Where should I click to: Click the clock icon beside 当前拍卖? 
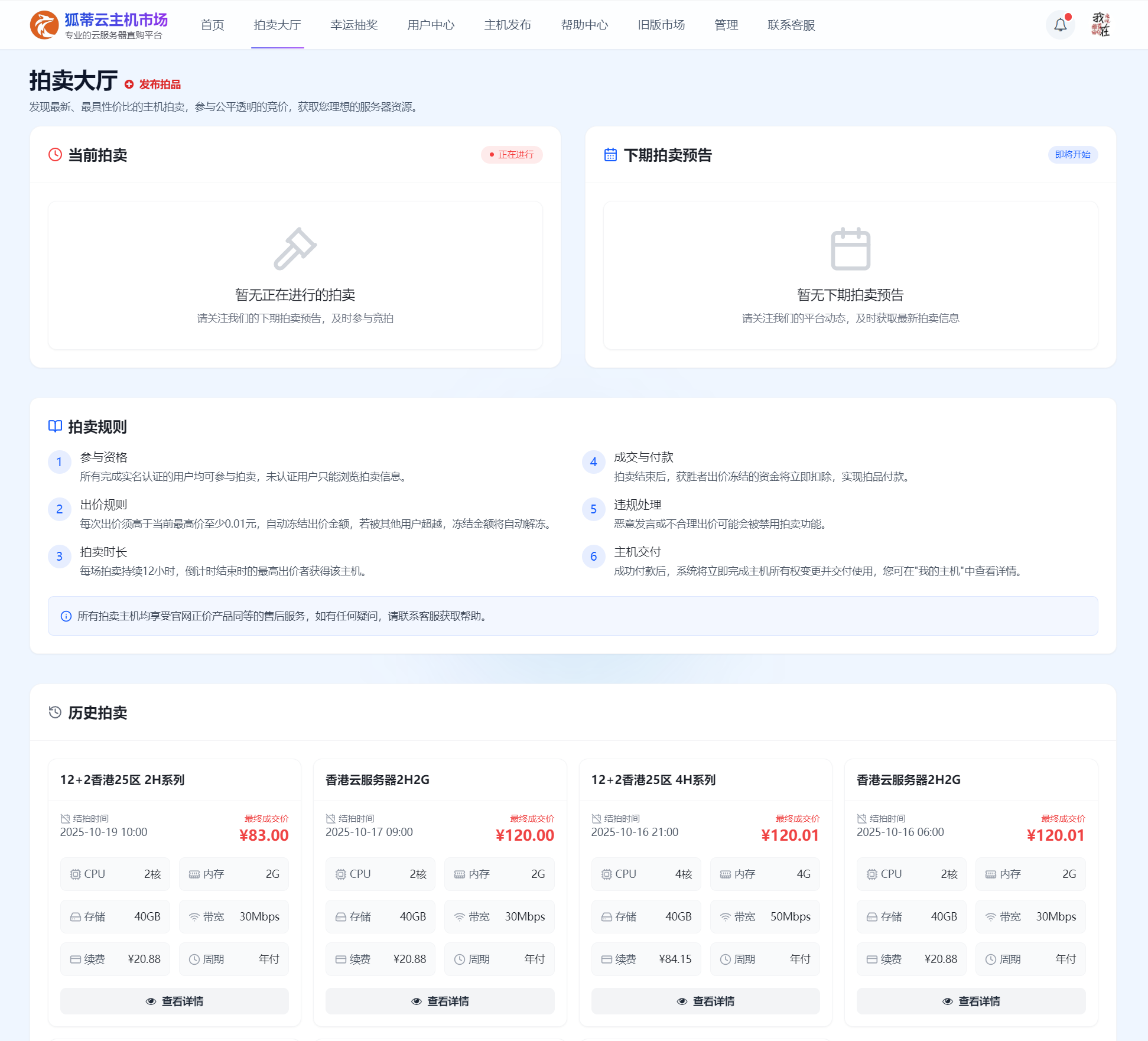[55, 155]
